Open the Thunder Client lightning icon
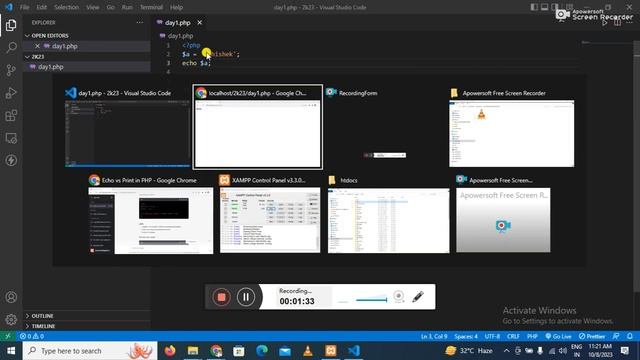640x360 pixels. point(11,160)
